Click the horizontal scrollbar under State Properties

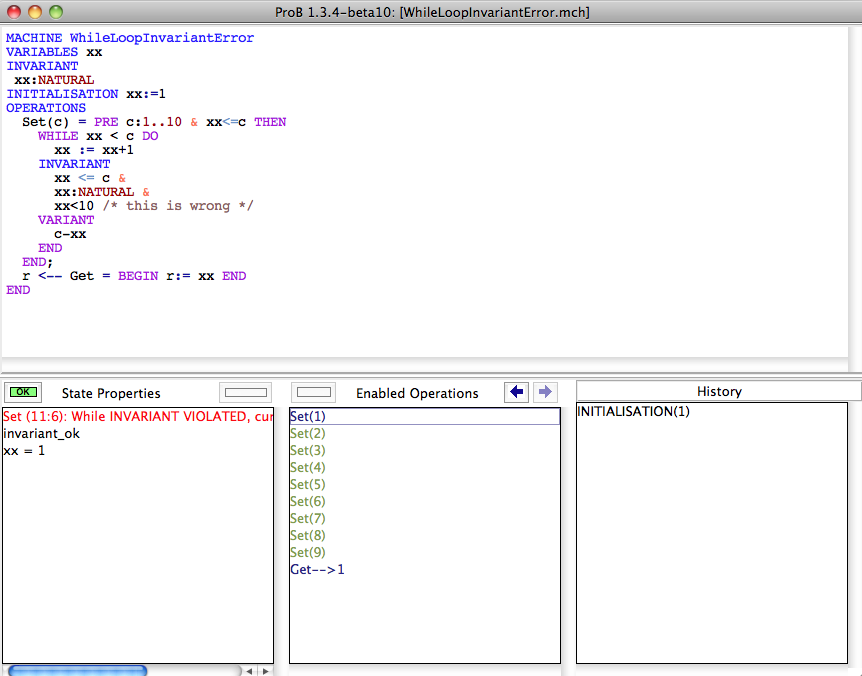78,671
